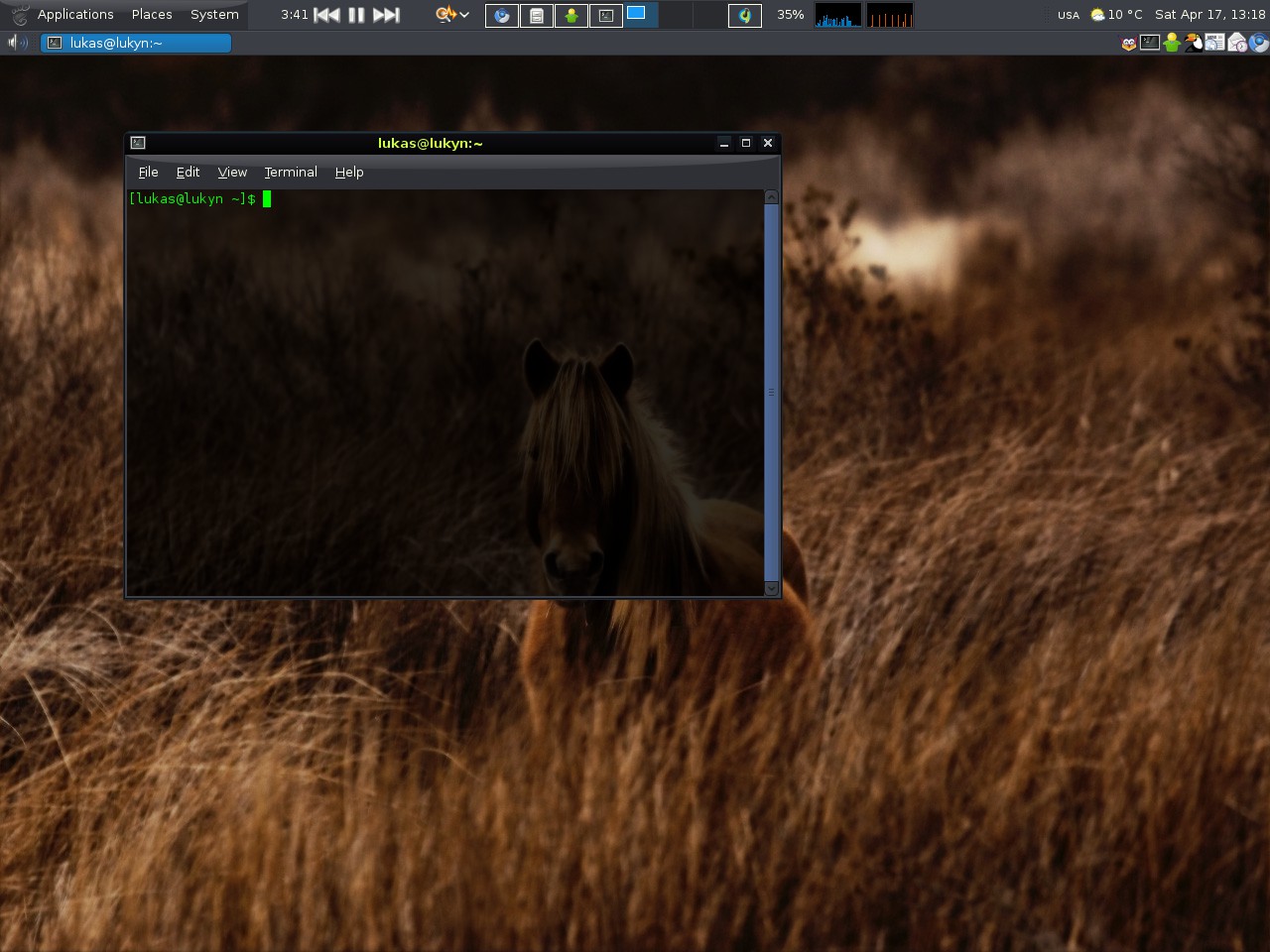Switch to the active workspace with the blue window

[641, 15]
